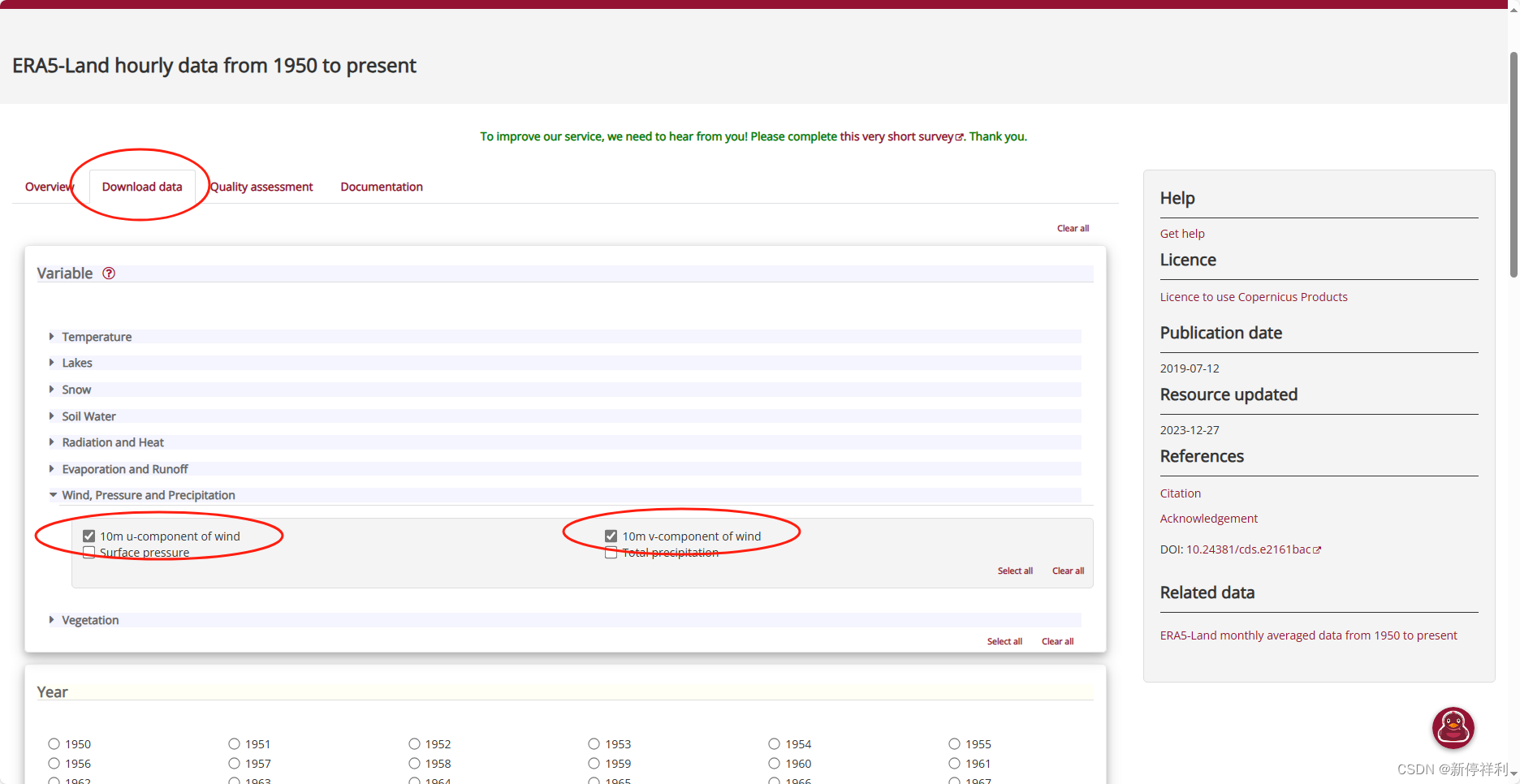Select year 1954 radio button
The image size is (1520, 784).
(775, 744)
